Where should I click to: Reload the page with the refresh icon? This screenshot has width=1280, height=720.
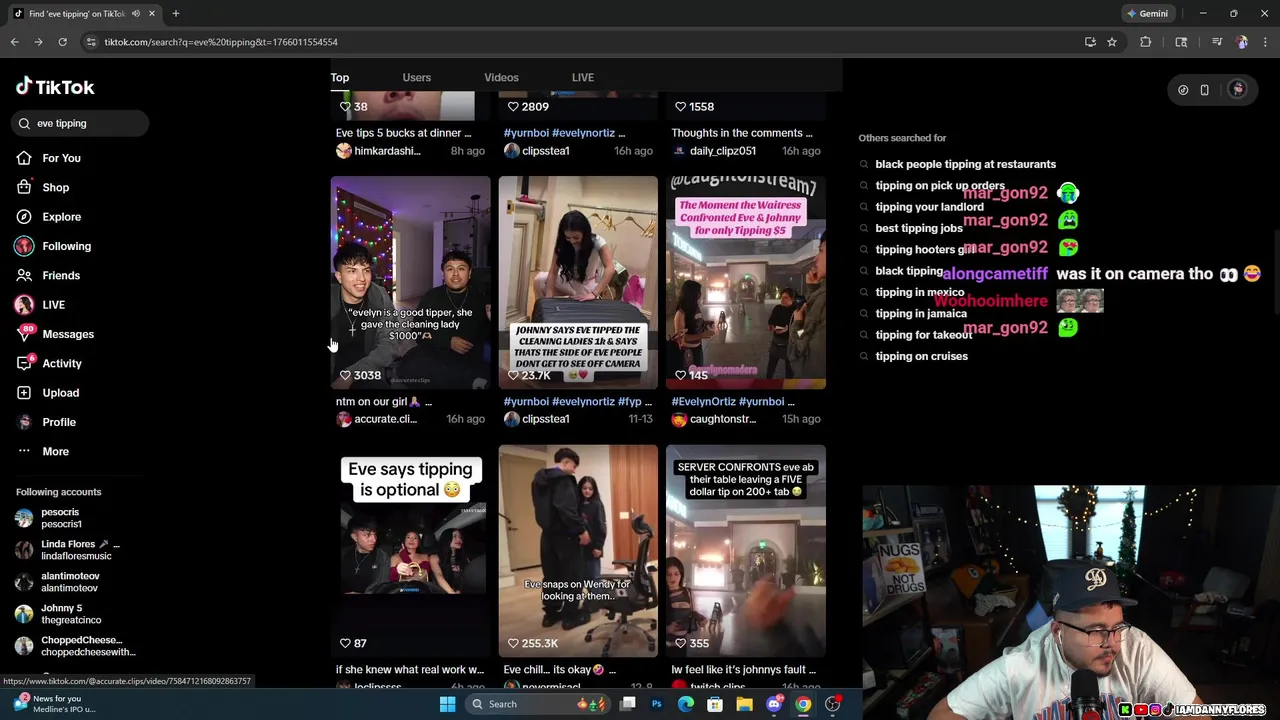(62, 42)
